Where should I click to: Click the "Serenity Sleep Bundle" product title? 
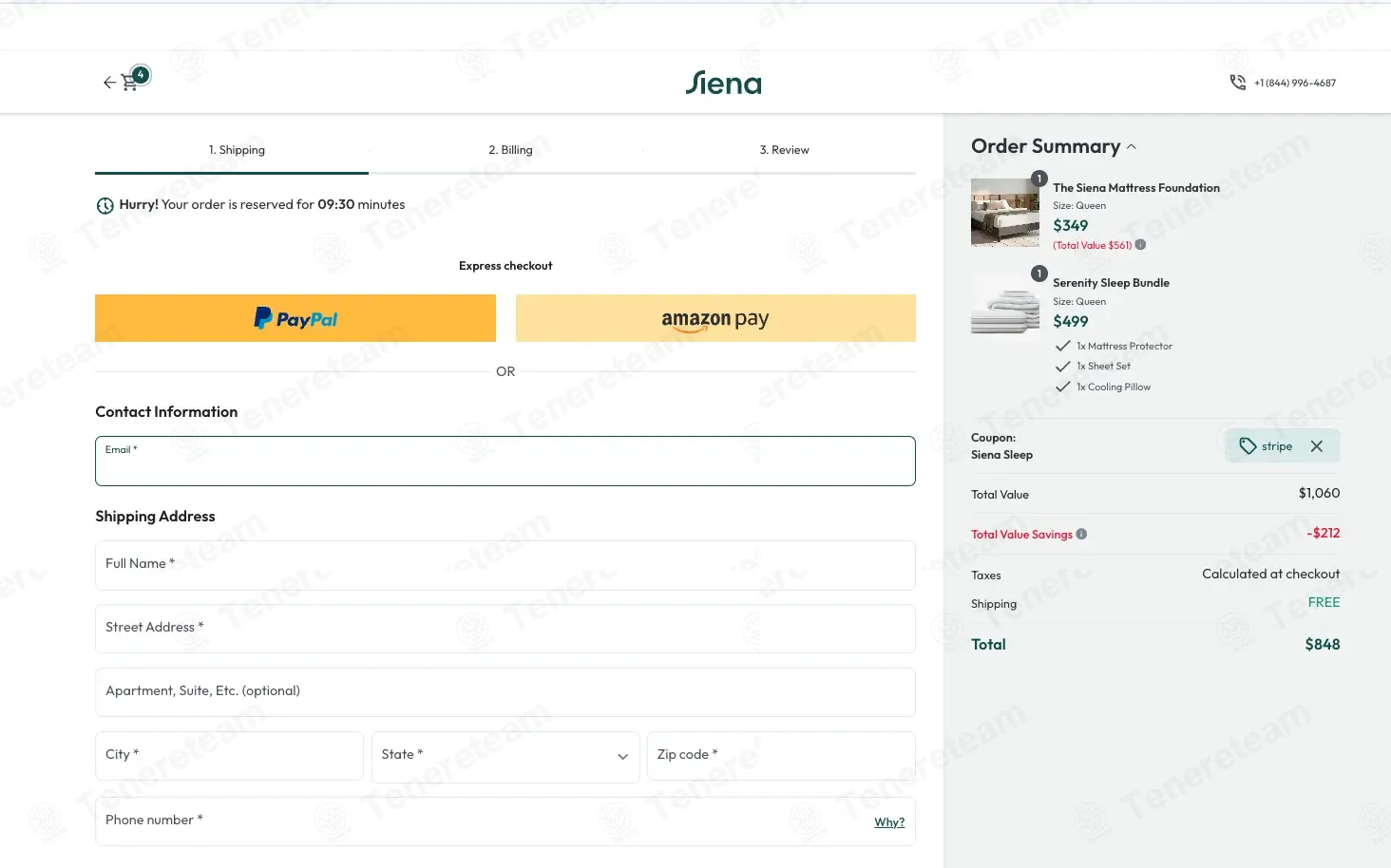1111,283
